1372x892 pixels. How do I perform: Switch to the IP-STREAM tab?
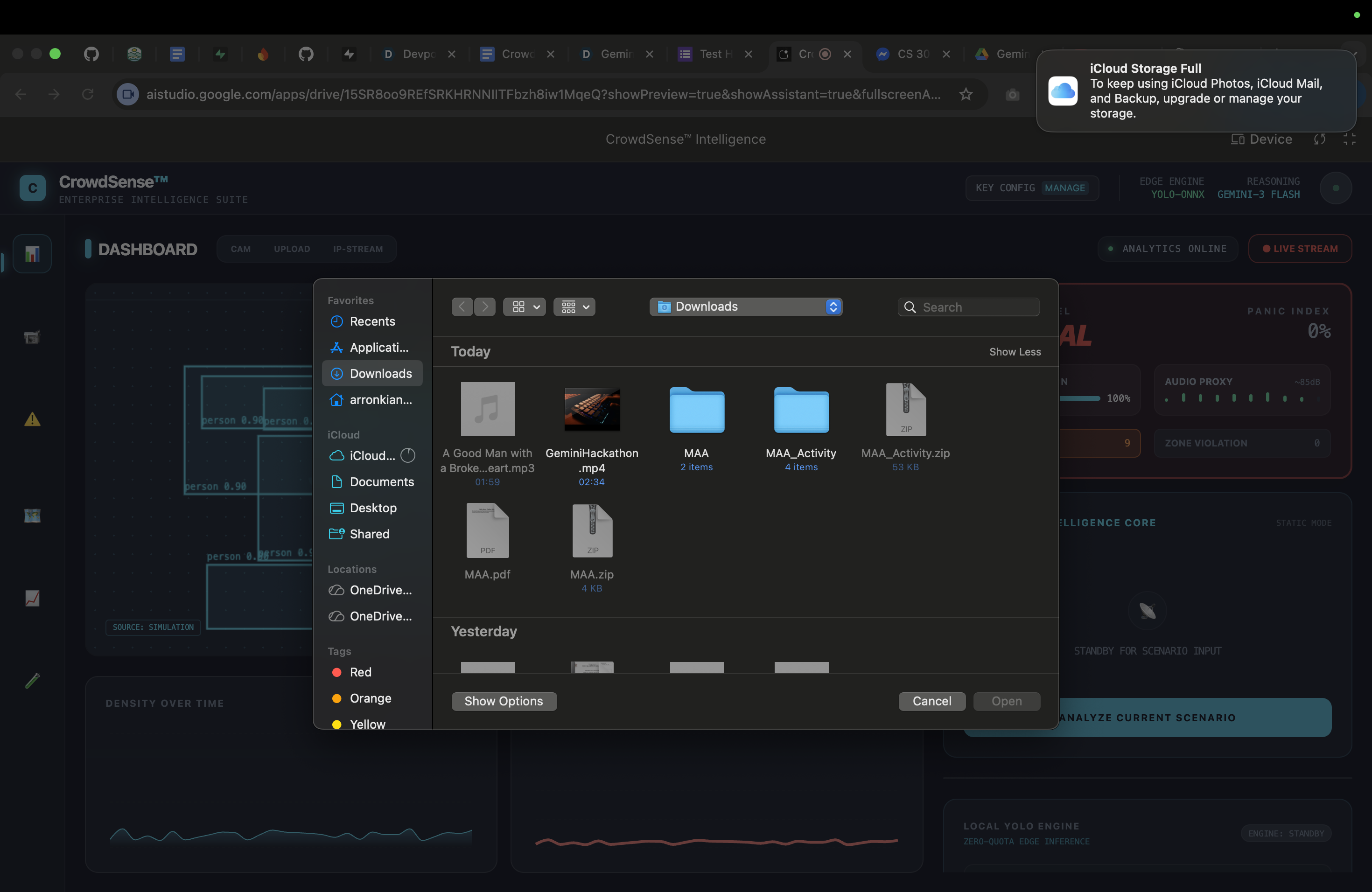[x=357, y=249]
